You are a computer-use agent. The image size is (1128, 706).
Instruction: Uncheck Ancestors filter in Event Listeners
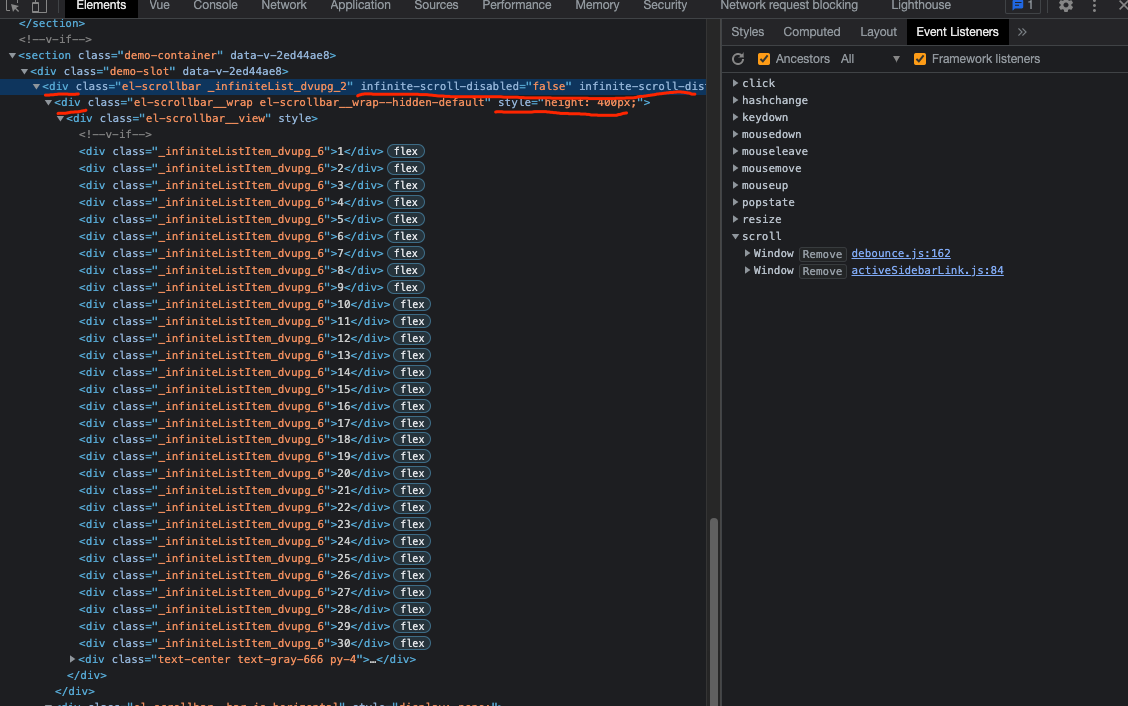(764, 58)
